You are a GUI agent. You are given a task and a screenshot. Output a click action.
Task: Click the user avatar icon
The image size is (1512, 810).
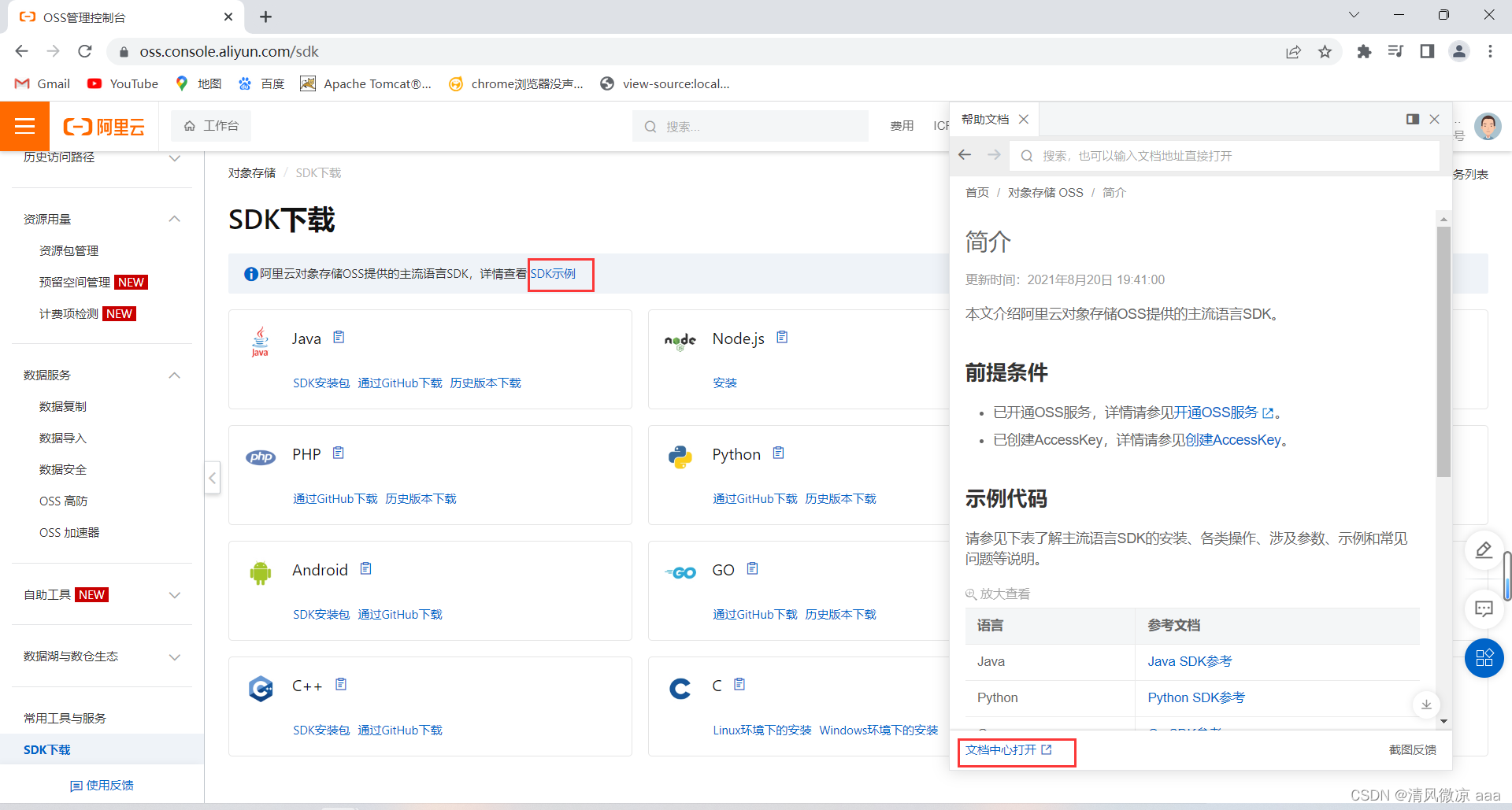click(x=1488, y=126)
